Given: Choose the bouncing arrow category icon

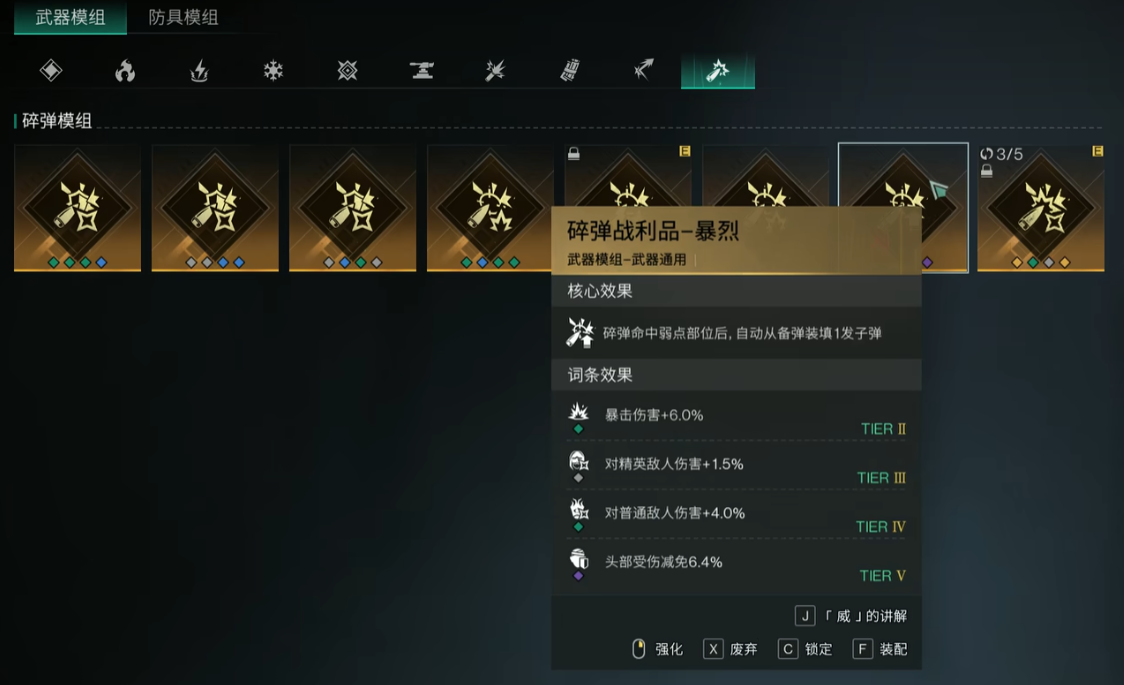Looking at the screenshot, I should tap(644, 70).
